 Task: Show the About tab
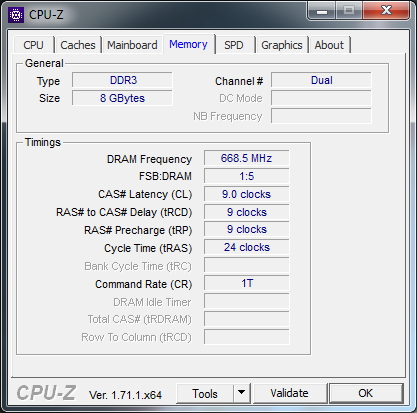329,45
